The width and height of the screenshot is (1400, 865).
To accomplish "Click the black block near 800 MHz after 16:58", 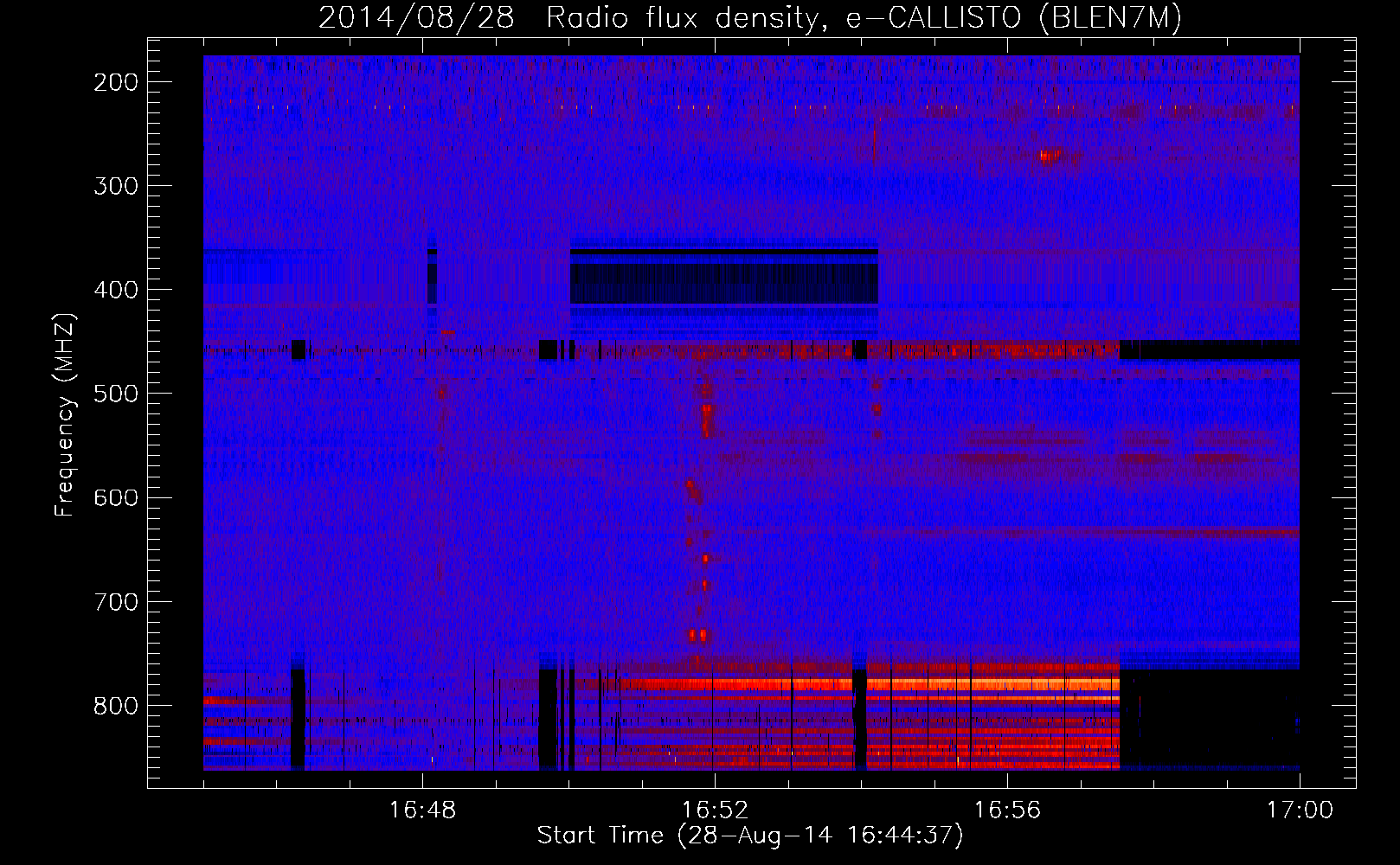I will 1210,718.
